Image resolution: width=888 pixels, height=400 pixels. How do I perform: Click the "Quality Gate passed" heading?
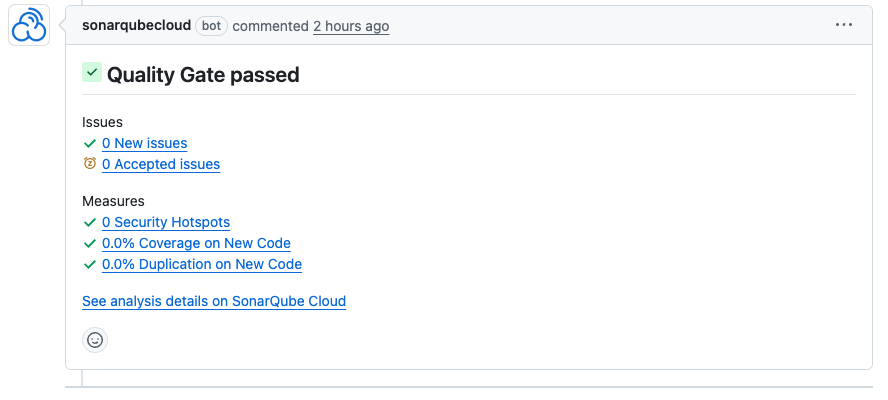pos(203,75)
